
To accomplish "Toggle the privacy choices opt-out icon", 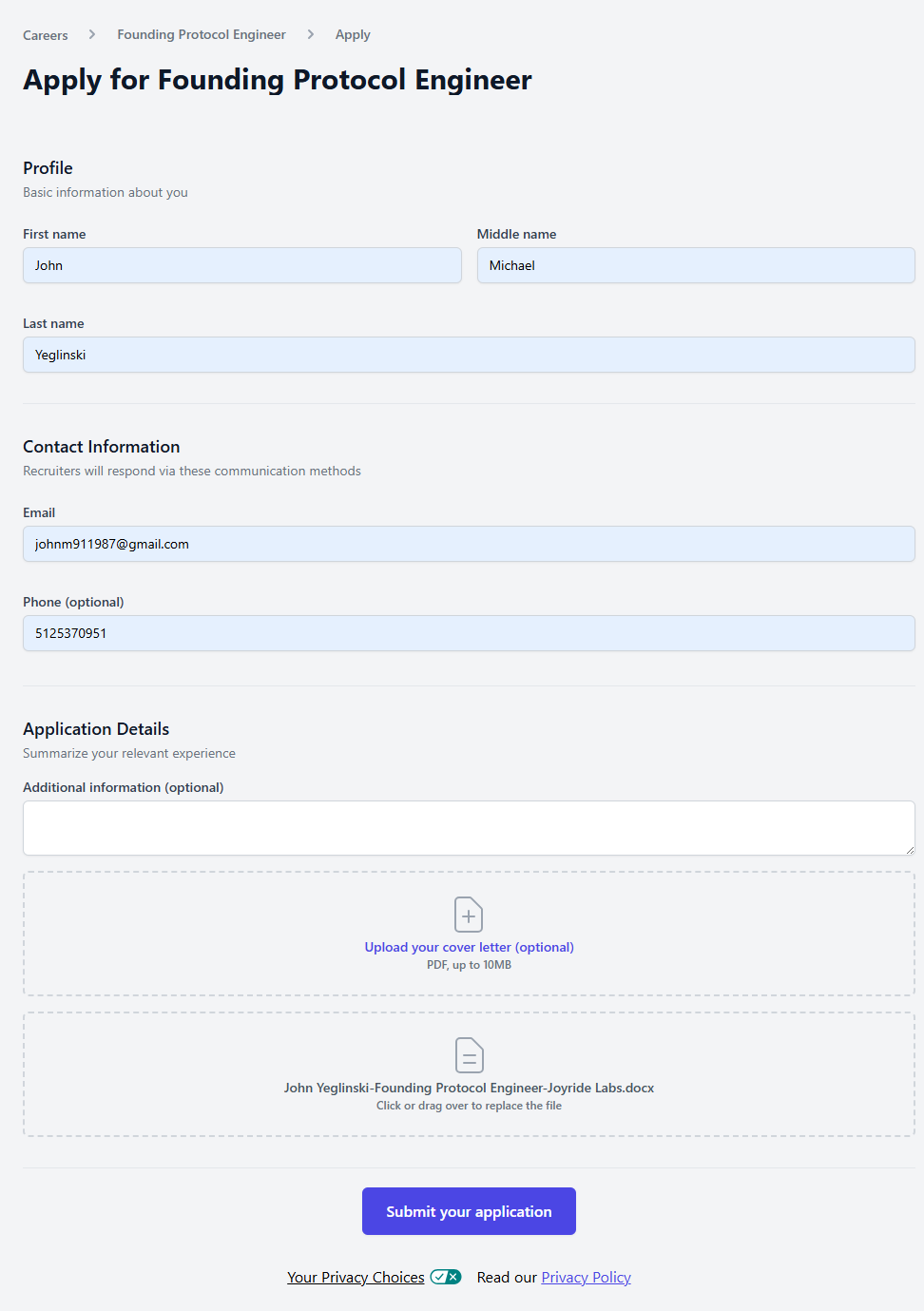I will [446, 1277].
